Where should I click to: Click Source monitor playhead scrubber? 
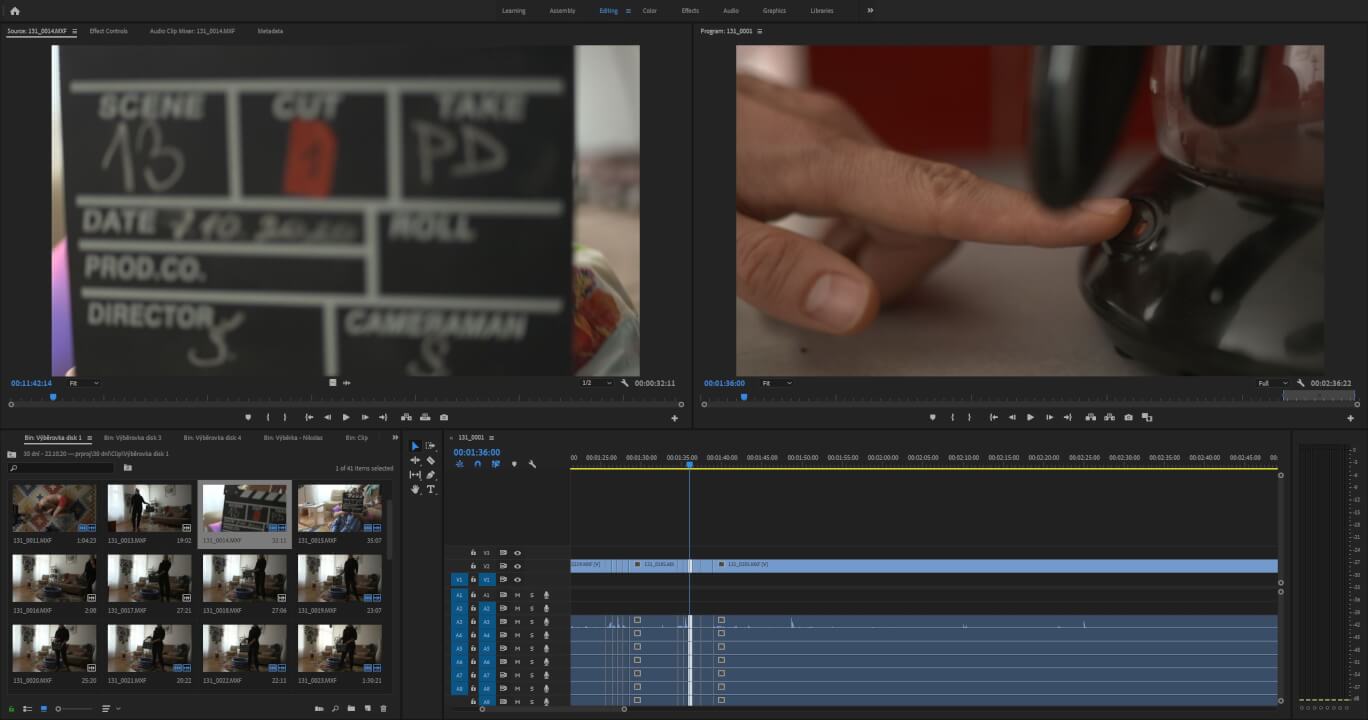pyautogui.click(x=53, y=397)
